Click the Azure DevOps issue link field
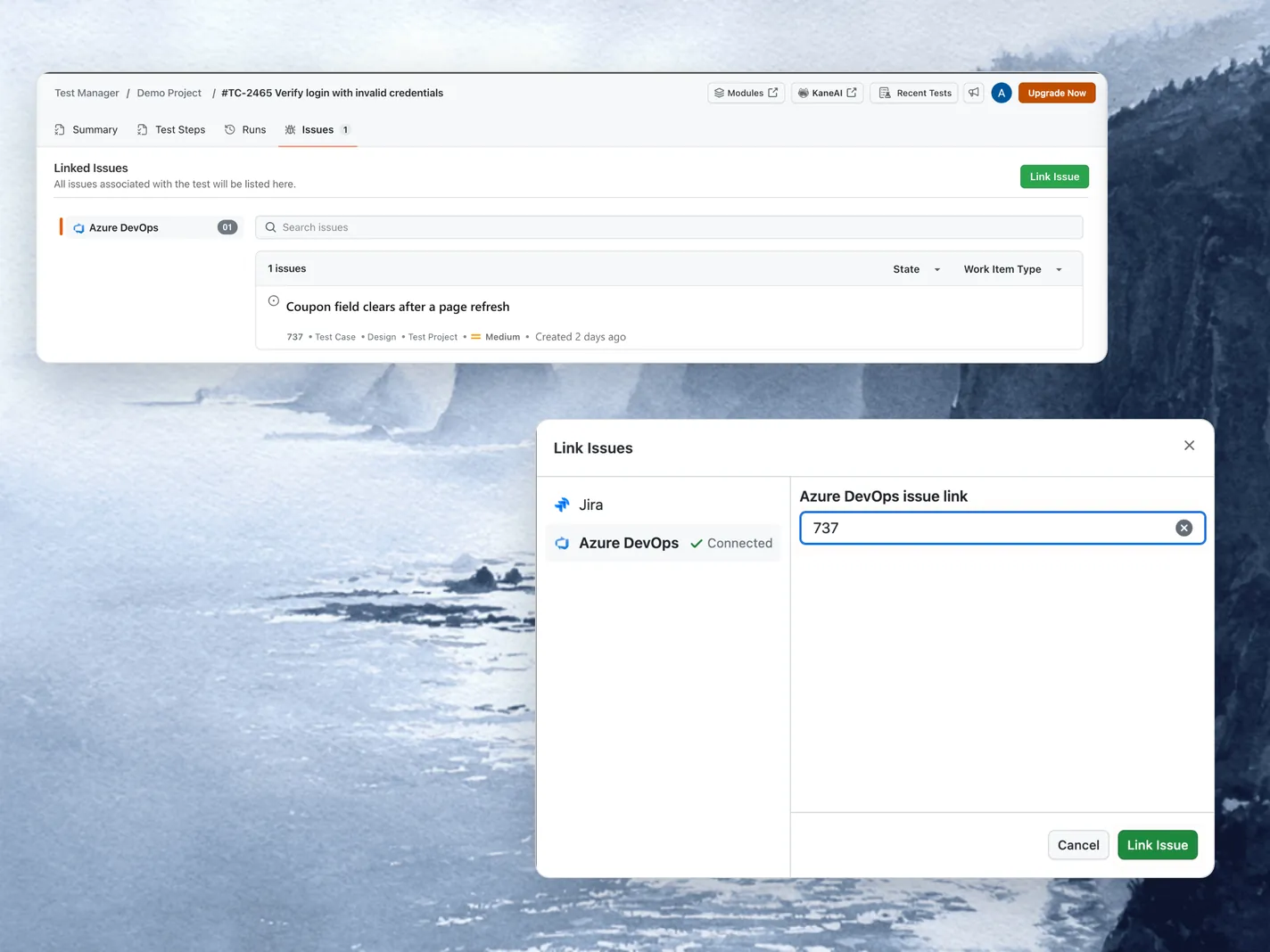Screen dimensions: 1270x952 tap(1002, 528)
